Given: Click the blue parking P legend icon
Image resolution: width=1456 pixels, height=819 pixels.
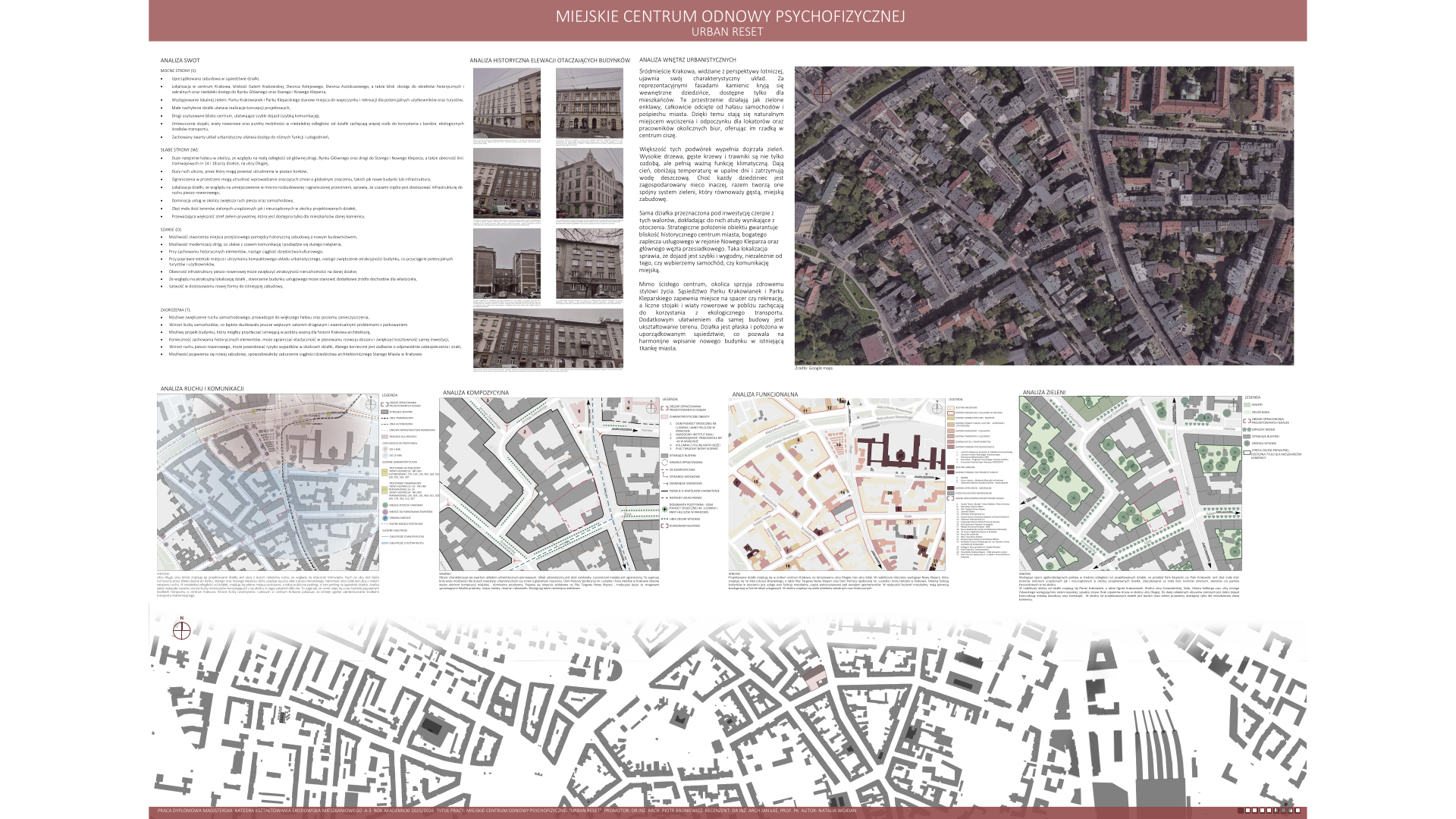Looking at the screenshot, I should click(385, 518).
